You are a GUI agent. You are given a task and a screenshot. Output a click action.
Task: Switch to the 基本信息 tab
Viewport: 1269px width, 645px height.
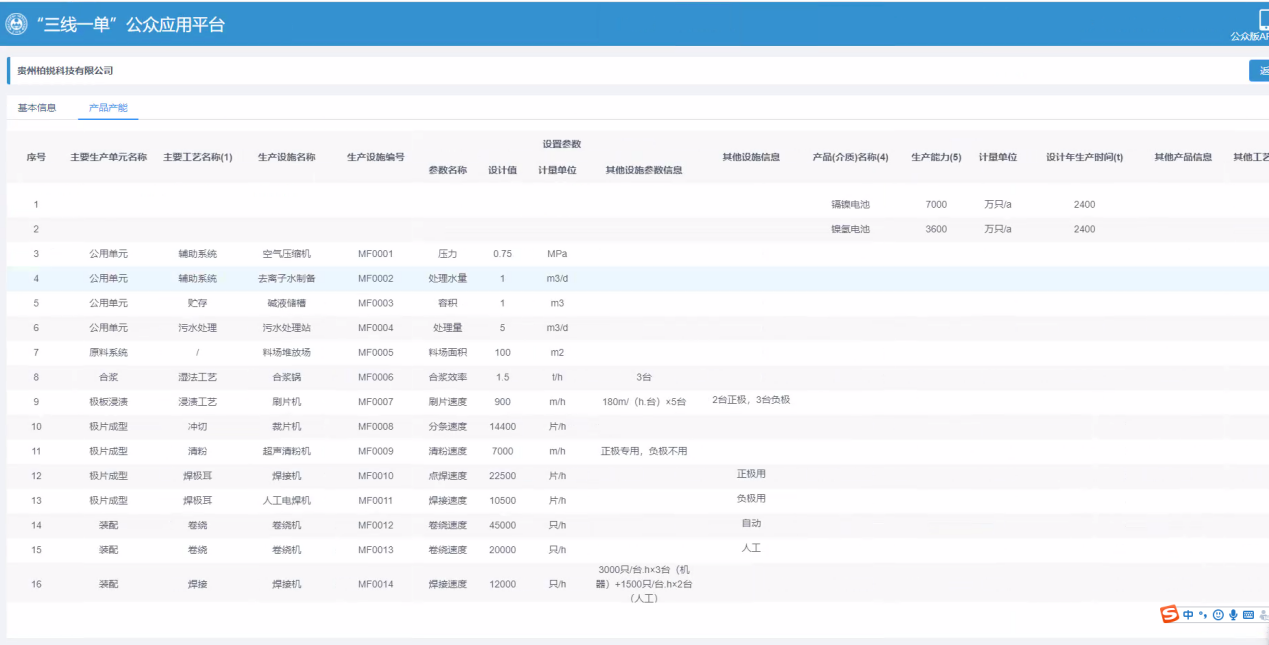pos(37,107)
